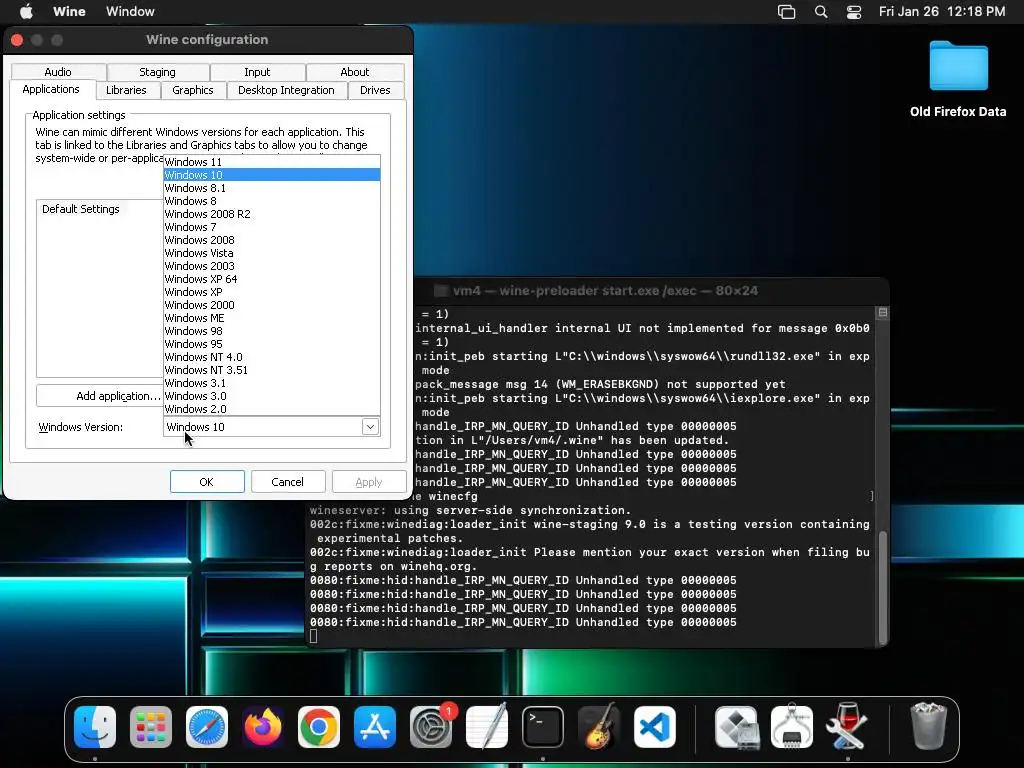The width and height of the screenshot is (1024, 768).
Task: Pick Windows Vista option
Action: pos(272,253)
